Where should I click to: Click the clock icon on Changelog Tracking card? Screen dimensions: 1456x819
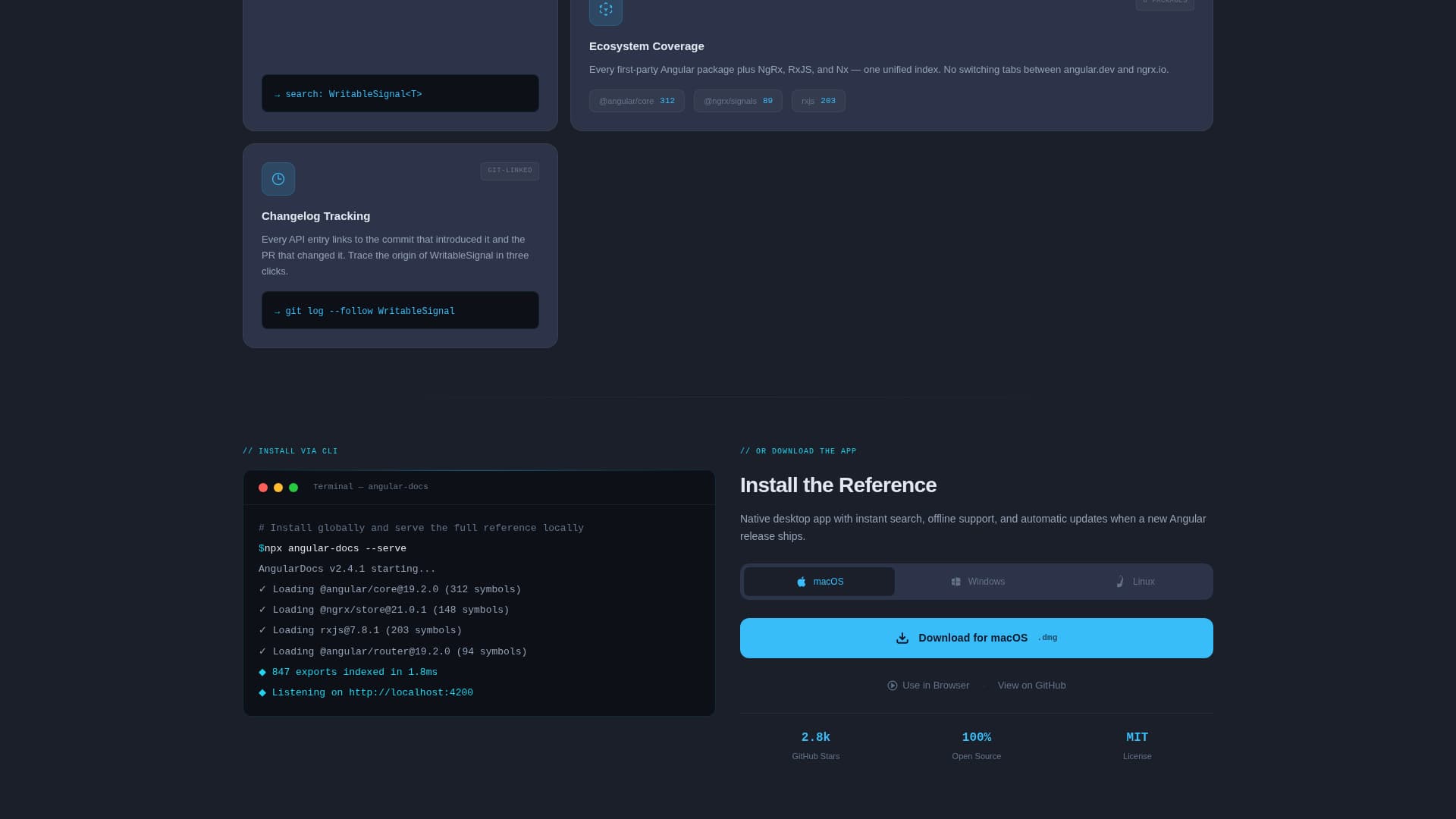click(x=278, y=179)
